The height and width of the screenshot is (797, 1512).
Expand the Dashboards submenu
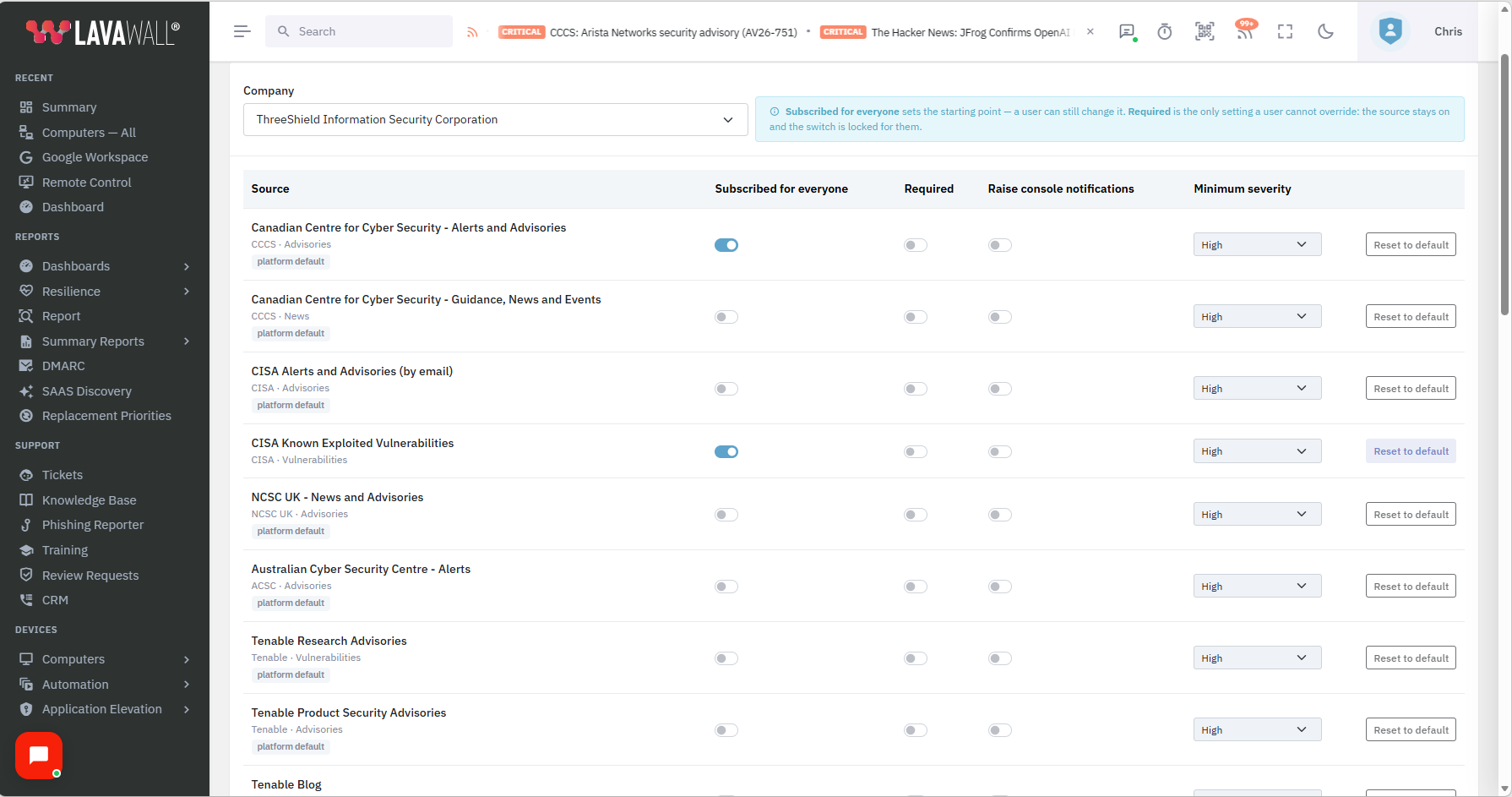pos(187,266)
